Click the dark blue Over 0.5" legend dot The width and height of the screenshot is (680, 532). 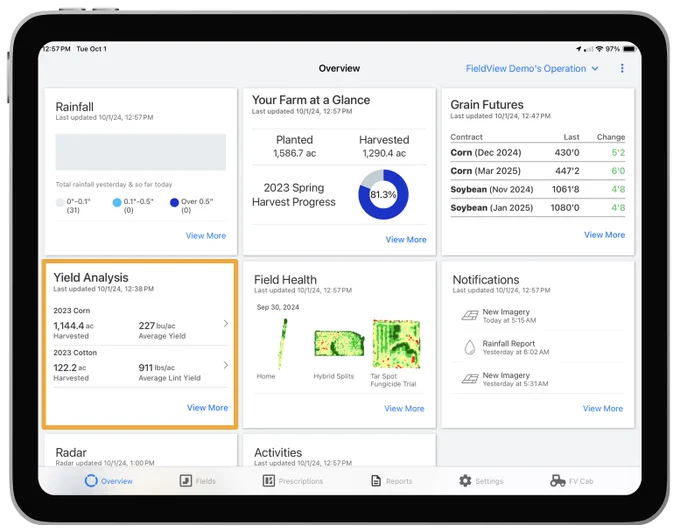[x=174, y=202]
